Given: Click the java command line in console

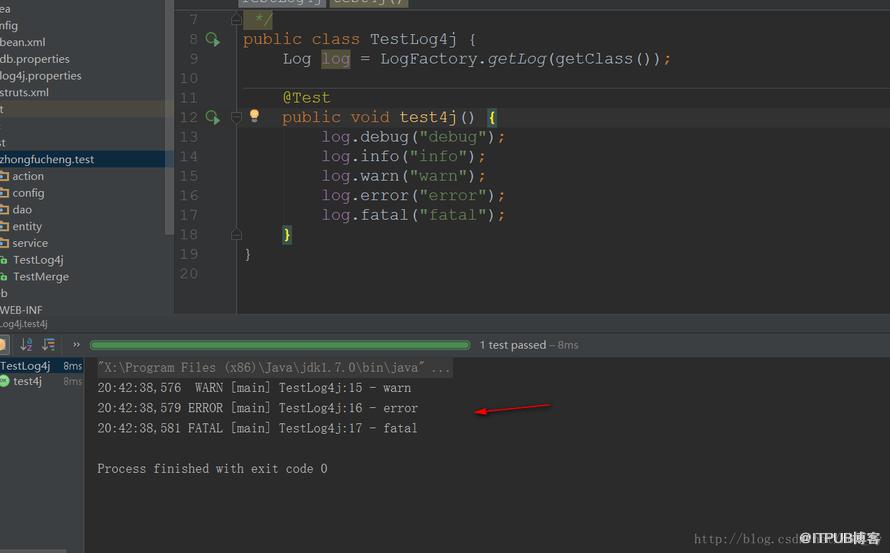Looking at the screenshot, I should pyautogui.click(x=274, y=367).
